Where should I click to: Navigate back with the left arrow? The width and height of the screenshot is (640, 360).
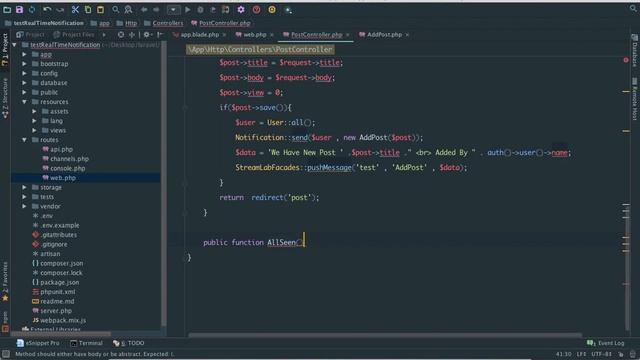144,9
